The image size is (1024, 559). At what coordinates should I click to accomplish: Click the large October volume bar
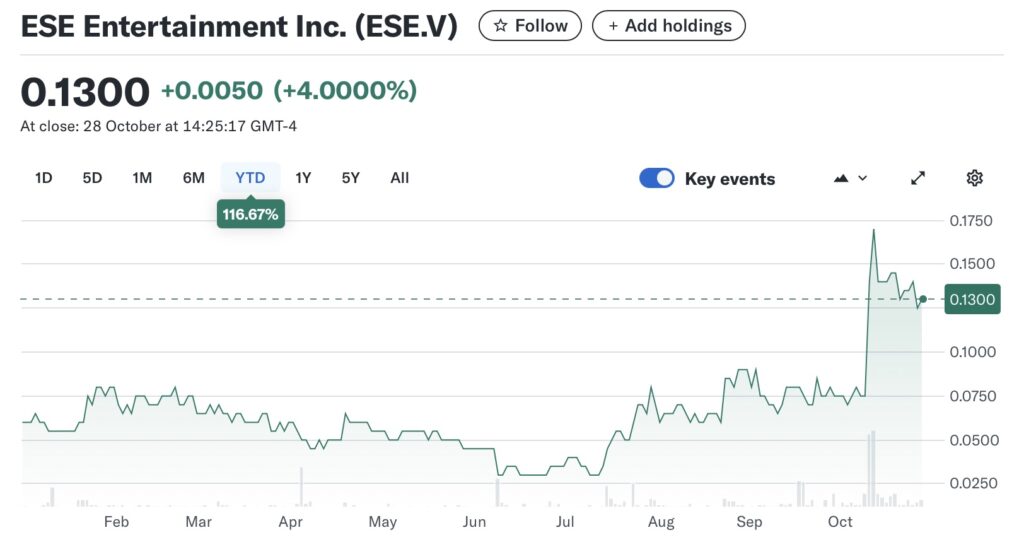(872, 469)
